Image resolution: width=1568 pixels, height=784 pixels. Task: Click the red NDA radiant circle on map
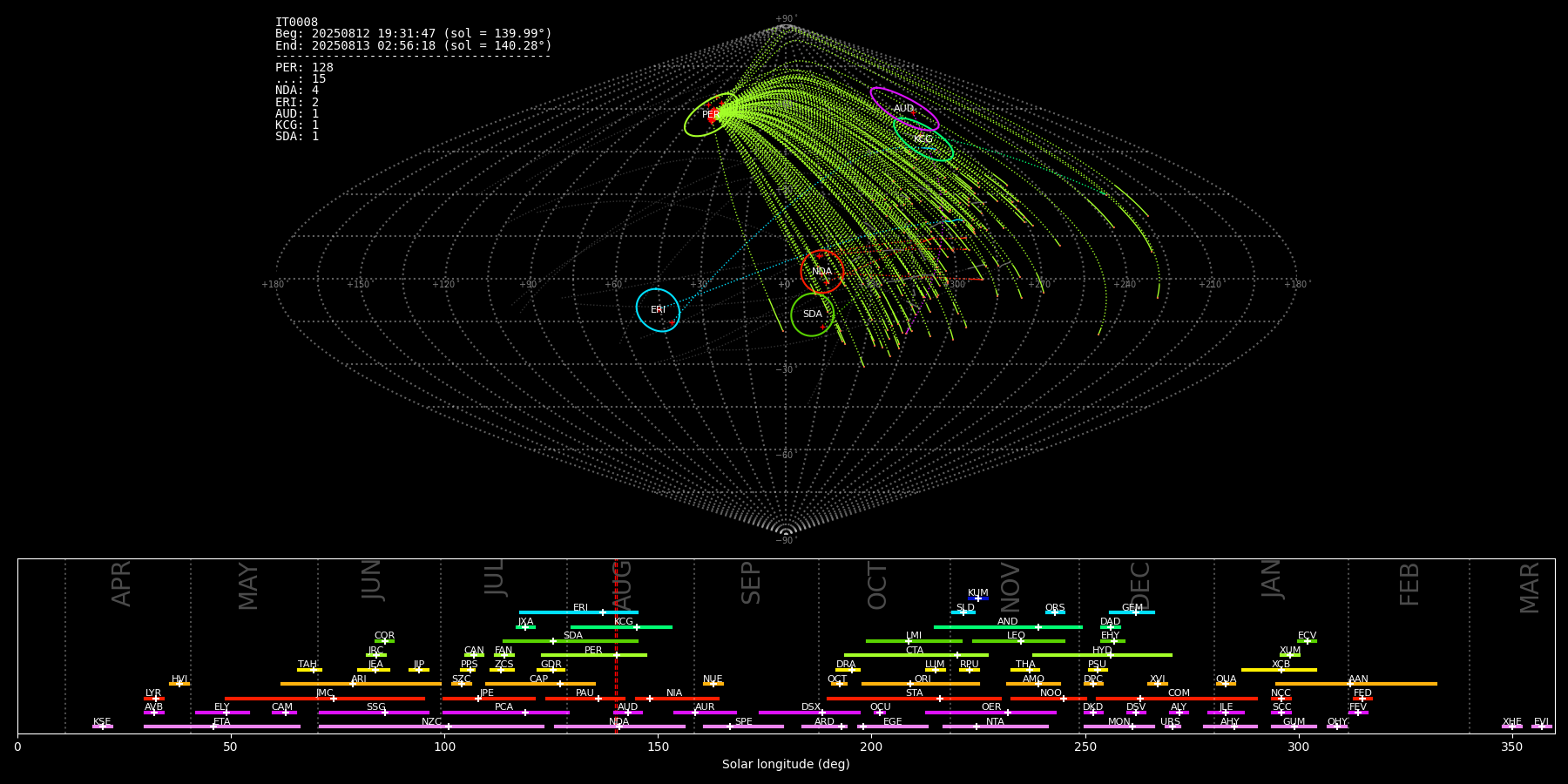tap(822, 272)
